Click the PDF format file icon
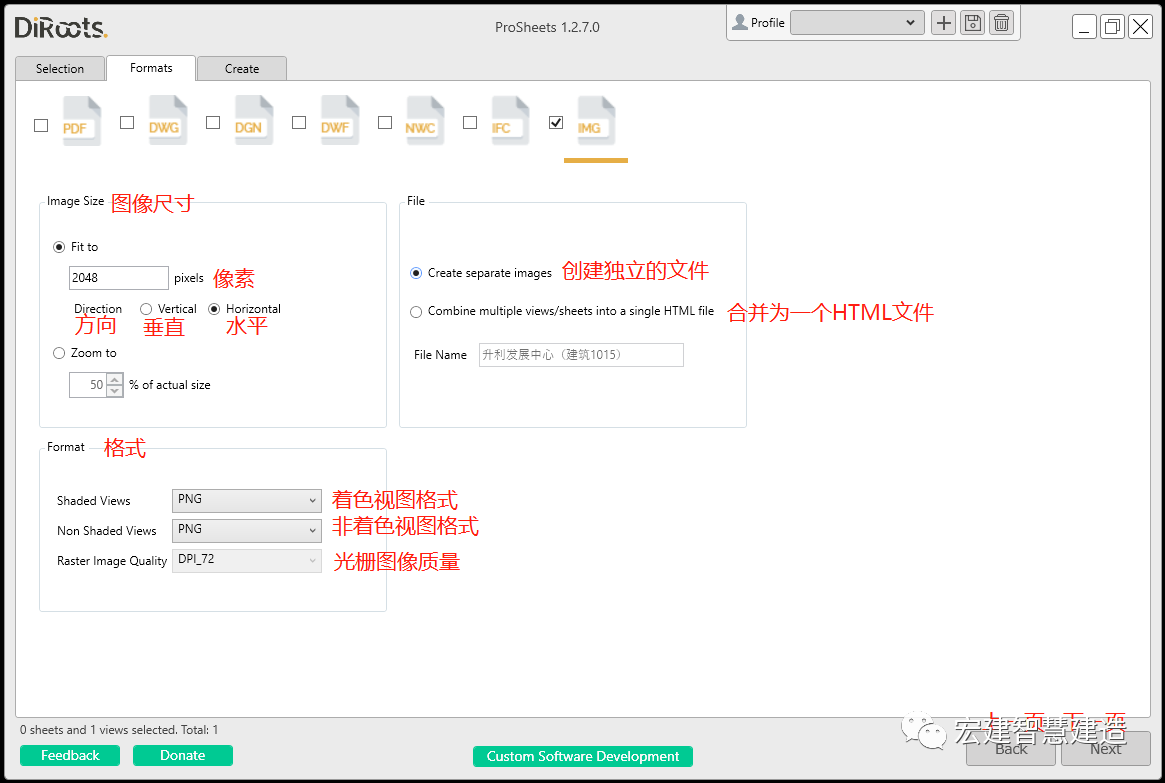 (x=81, y=121)
